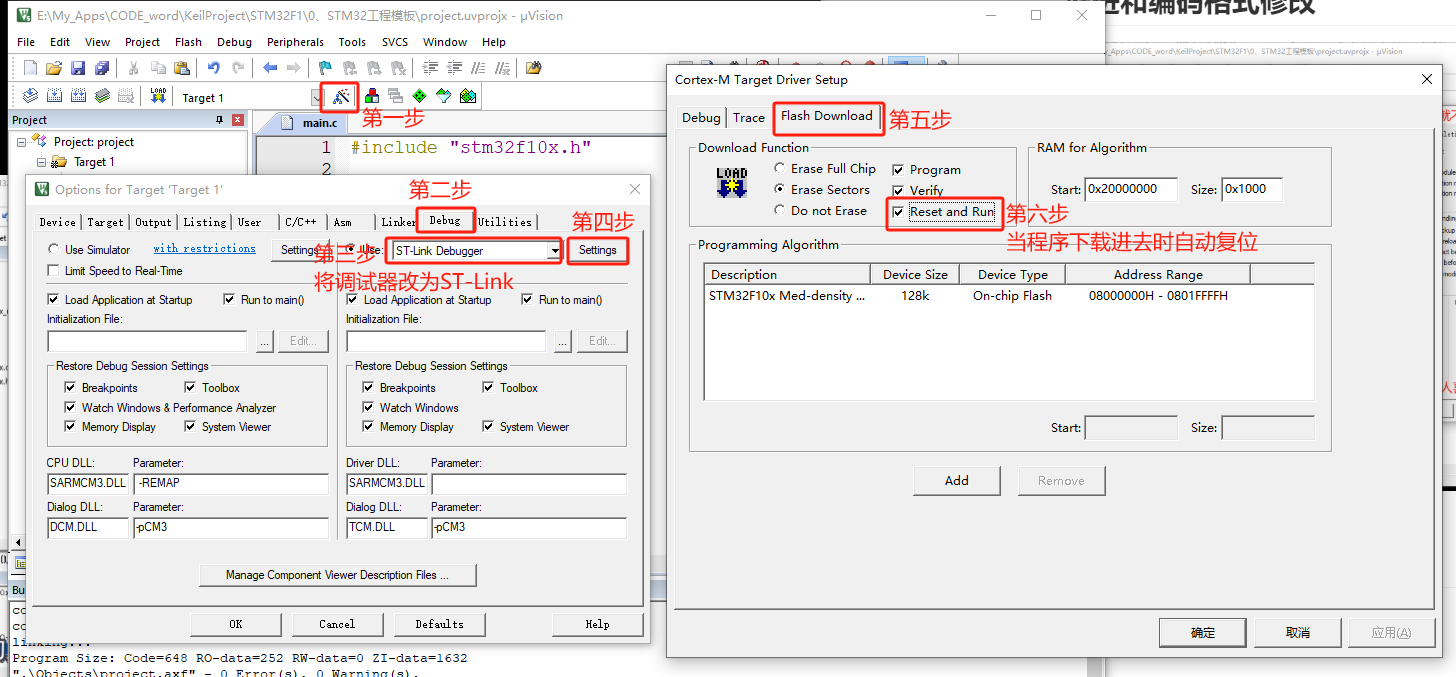The height and width of the screenshot is (677, 1456).
Task: Collapse the Project: project tree node
Action: click(22, 142)
